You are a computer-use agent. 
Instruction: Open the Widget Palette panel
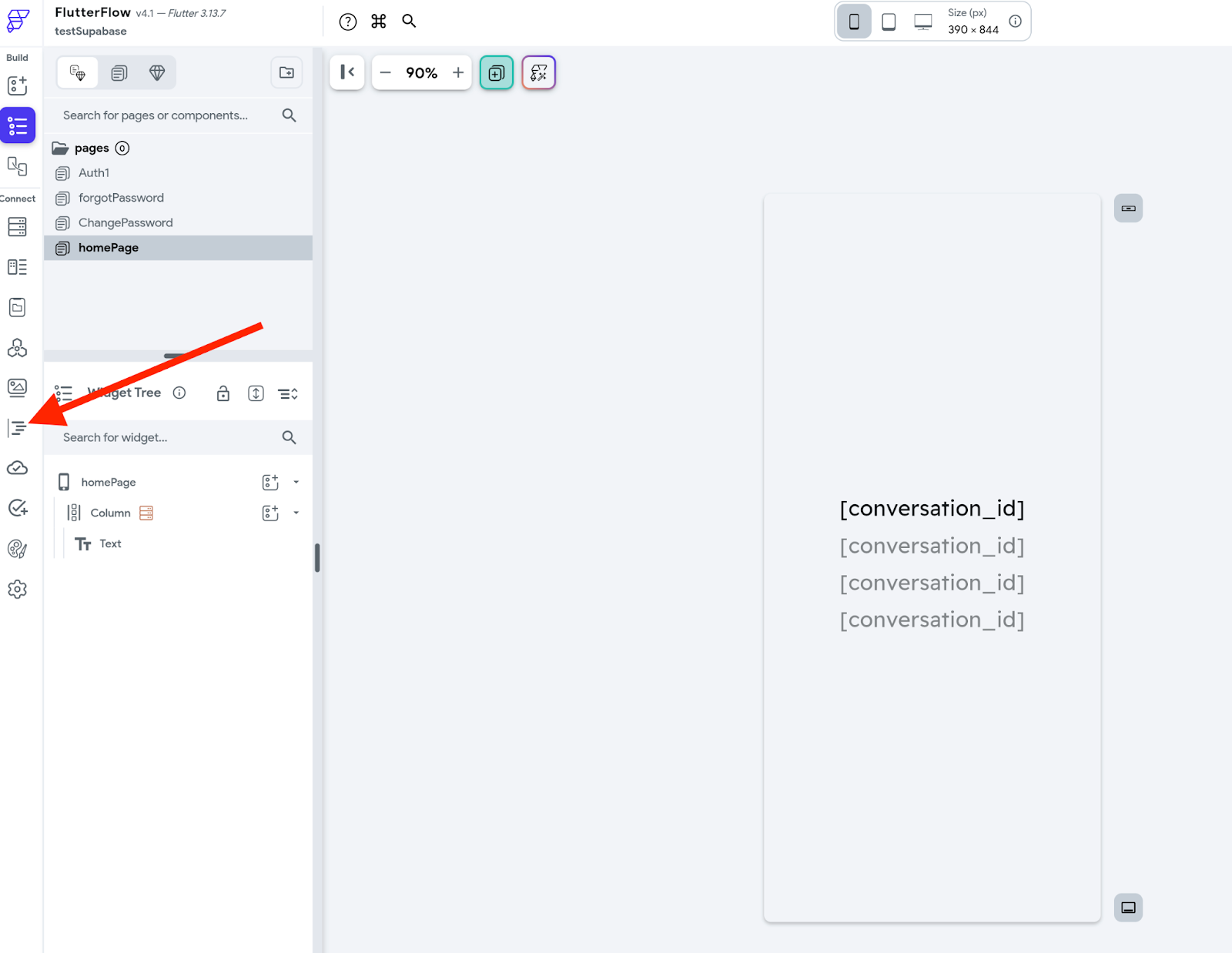(17, 85)
